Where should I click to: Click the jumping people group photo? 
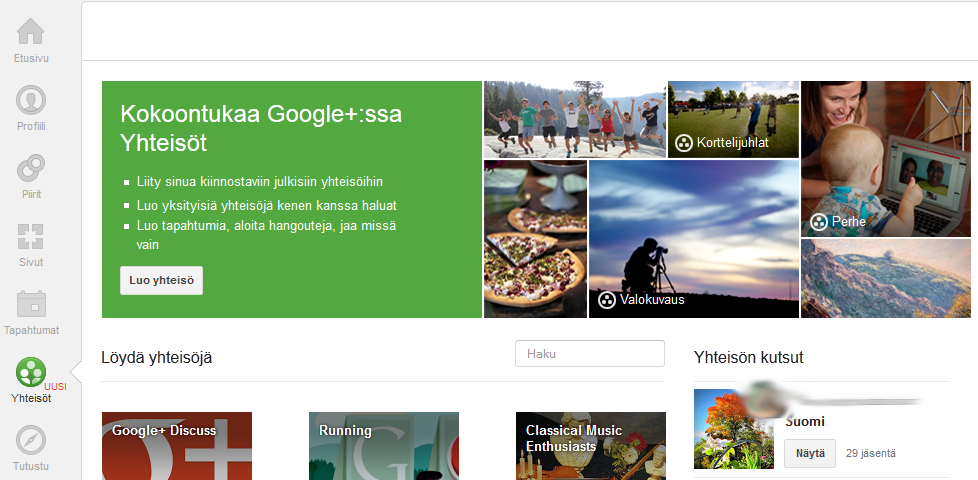point(574,119)
